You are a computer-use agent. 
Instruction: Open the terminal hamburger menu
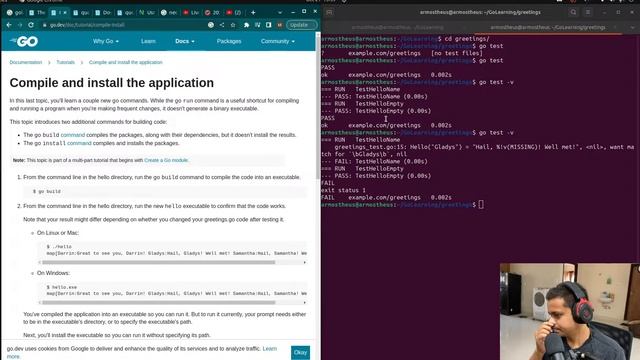(588, 12)
